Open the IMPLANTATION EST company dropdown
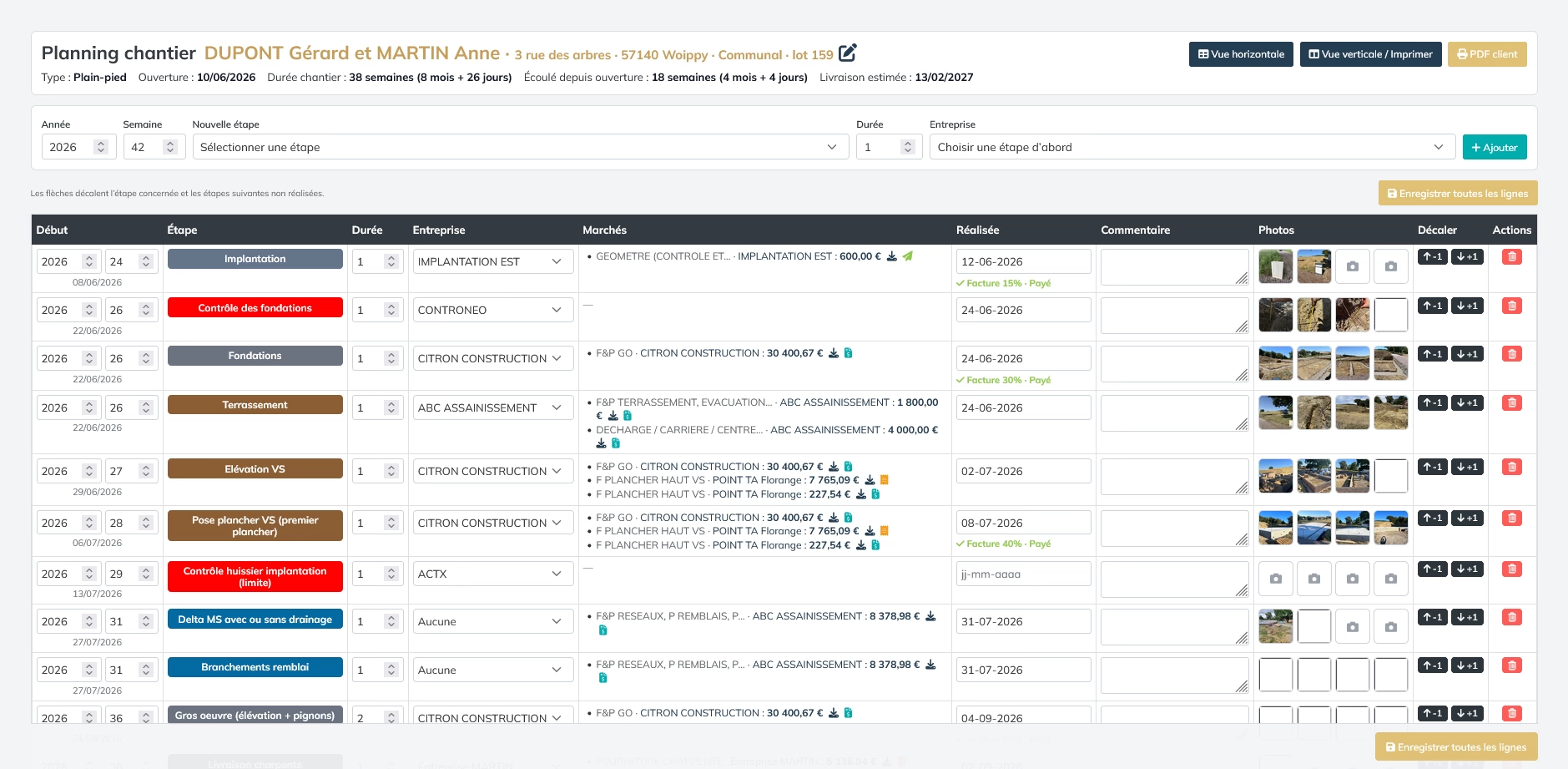 pyautogui.click(x=492, y=261)
